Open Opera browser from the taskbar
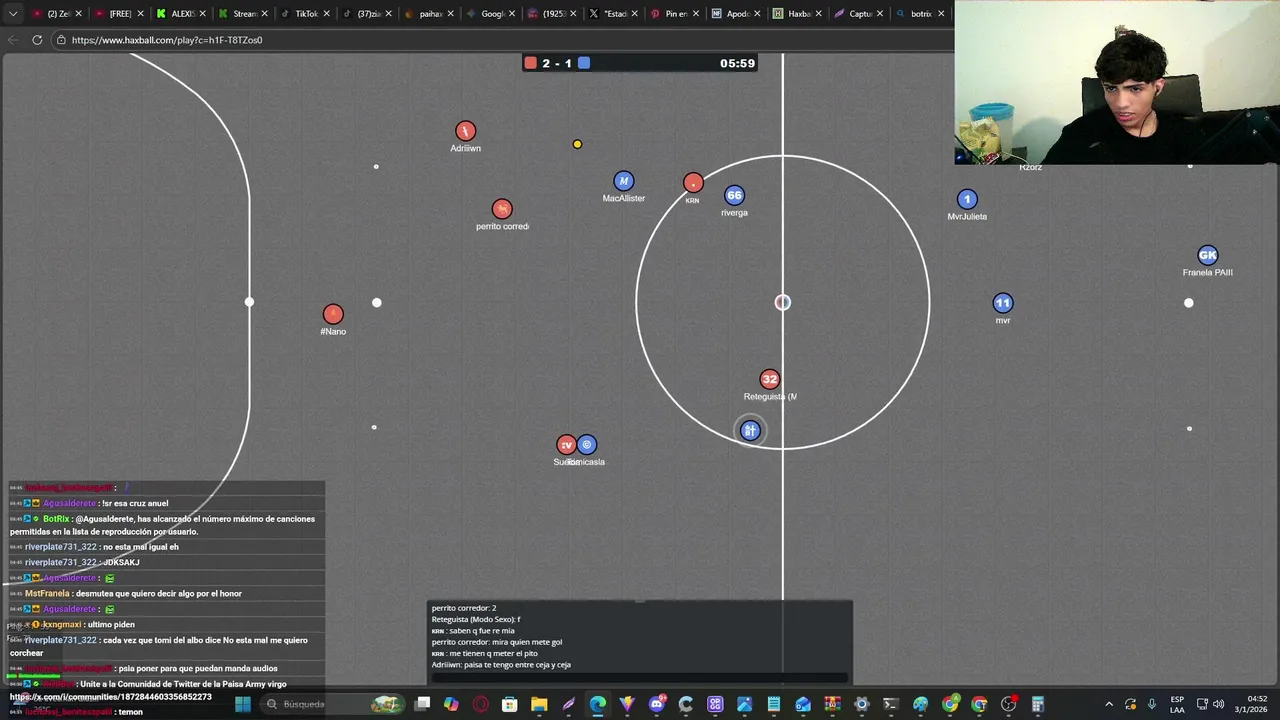The height and width of the screenshot is (720, 1280). tap(481, 704)
